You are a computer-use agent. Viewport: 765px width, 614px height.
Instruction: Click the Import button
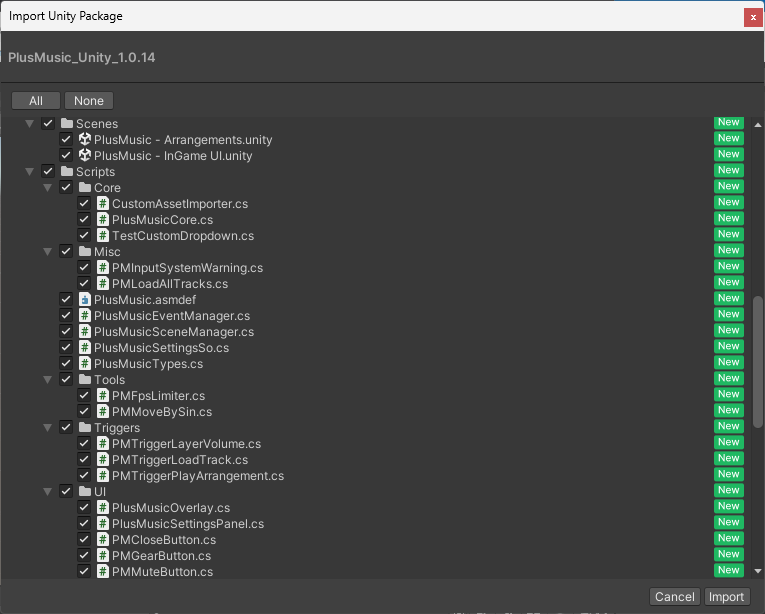[x=726, y=596]
